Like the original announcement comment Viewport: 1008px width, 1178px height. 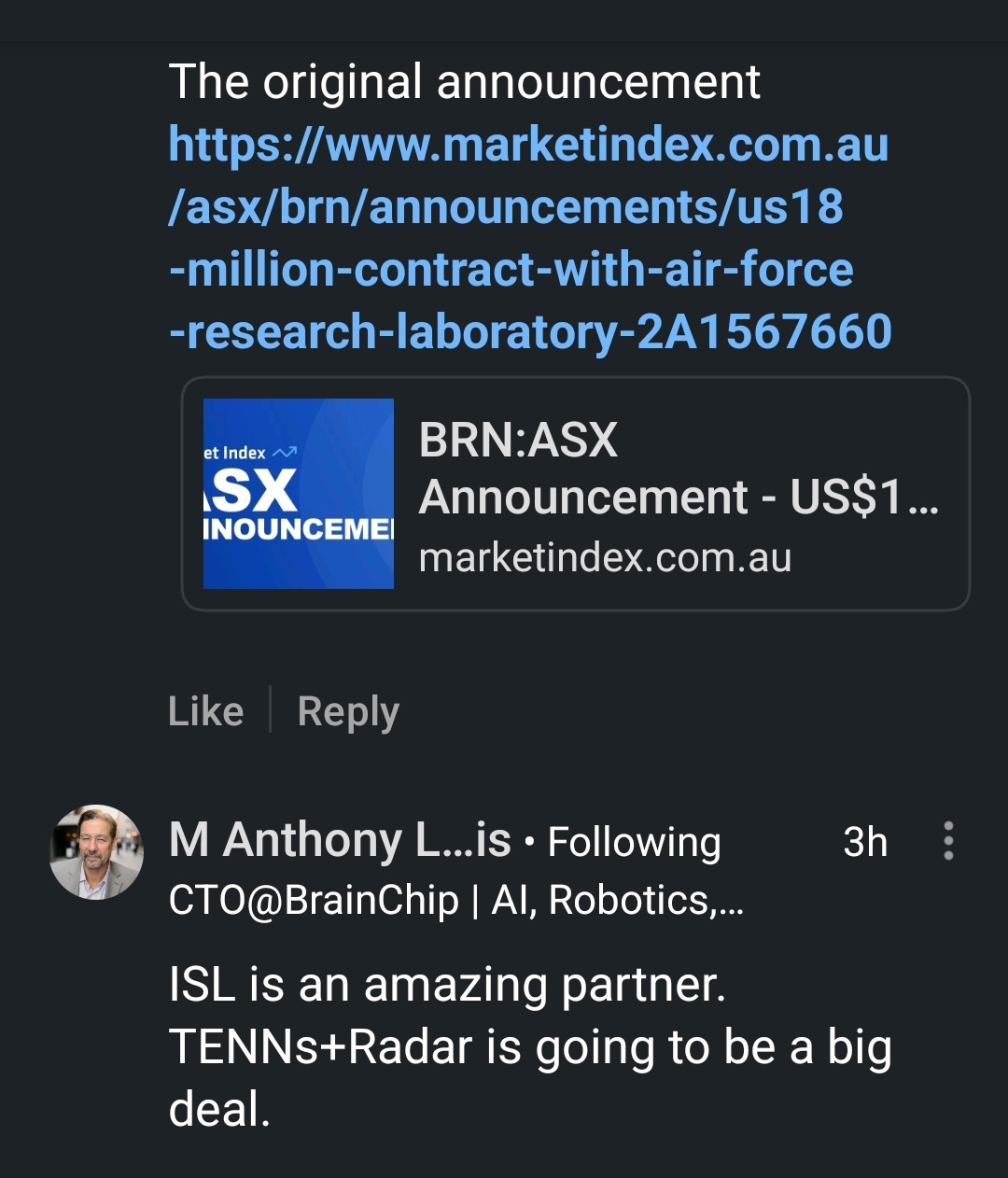(x=205, y=711)
